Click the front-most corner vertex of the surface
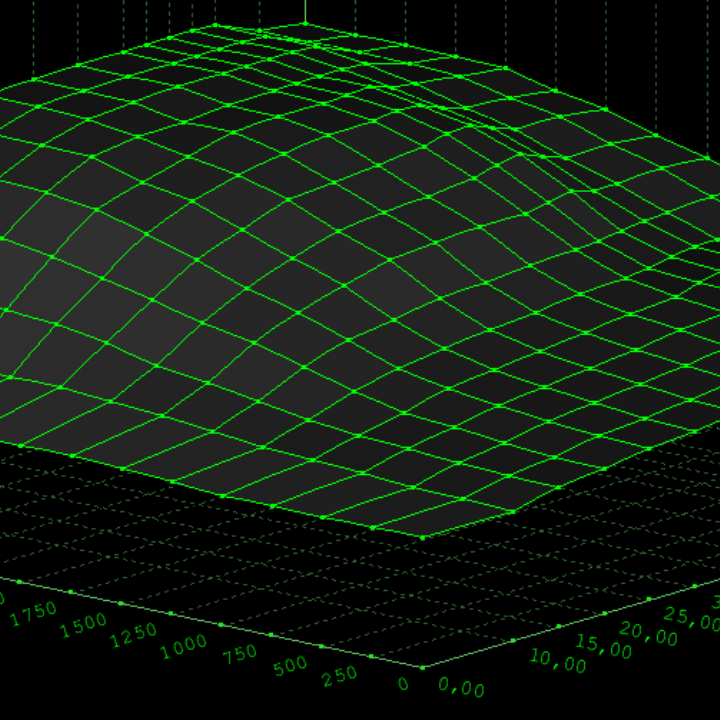 tap(422, 538)
